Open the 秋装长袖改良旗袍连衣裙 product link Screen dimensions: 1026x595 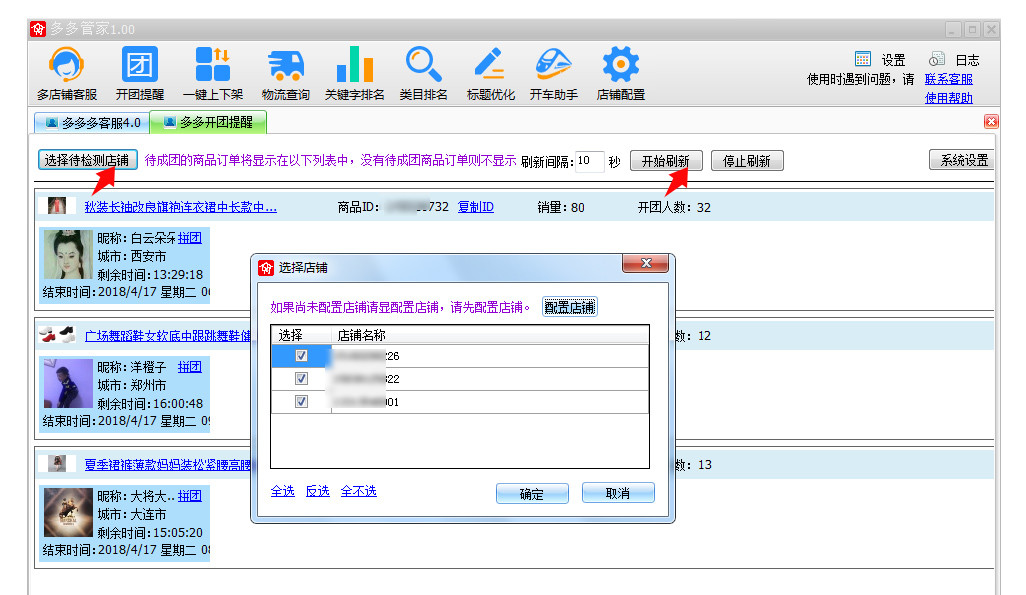coord(181,207)
